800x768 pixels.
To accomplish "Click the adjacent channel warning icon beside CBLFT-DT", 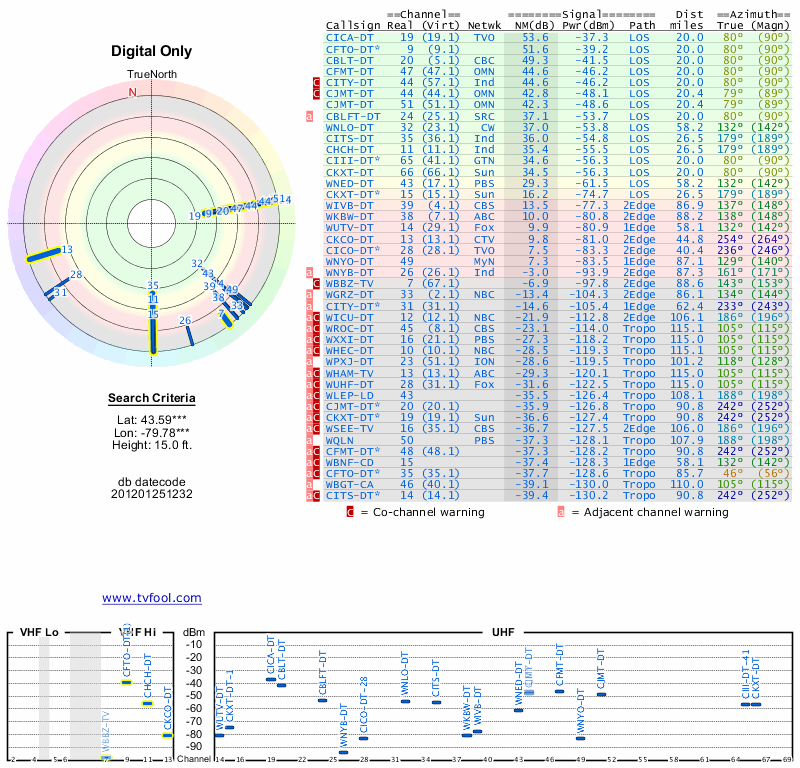I will click(310, 116).
